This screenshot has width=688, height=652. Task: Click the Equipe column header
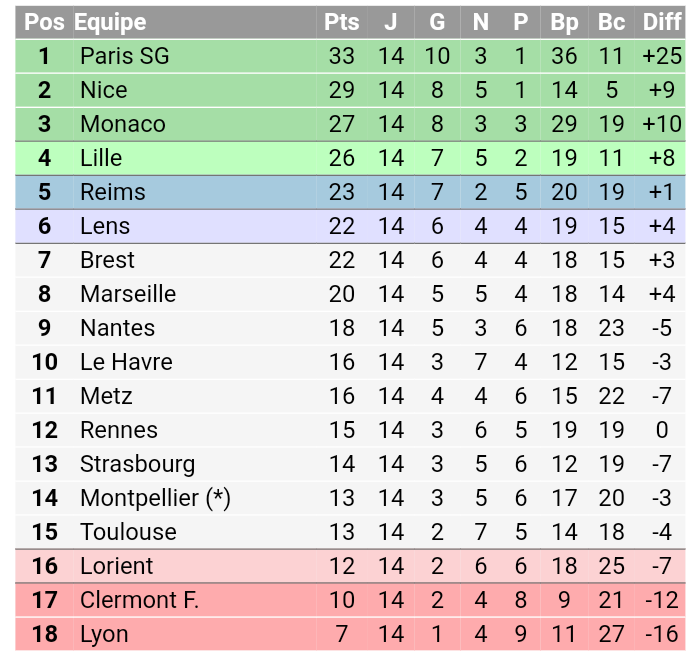(110, 22)
